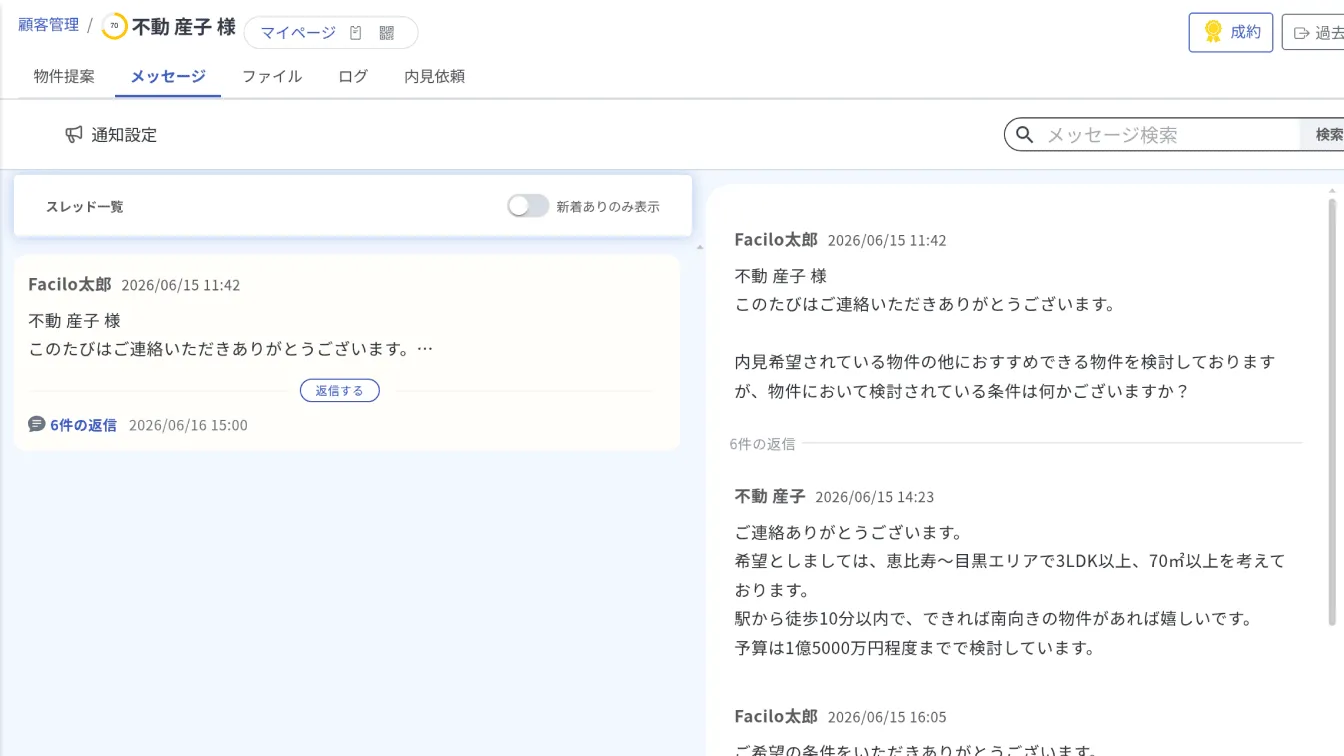Open 通知設定 notification settings
This screenshot has width=1344, height=756.
coord(111,134)
